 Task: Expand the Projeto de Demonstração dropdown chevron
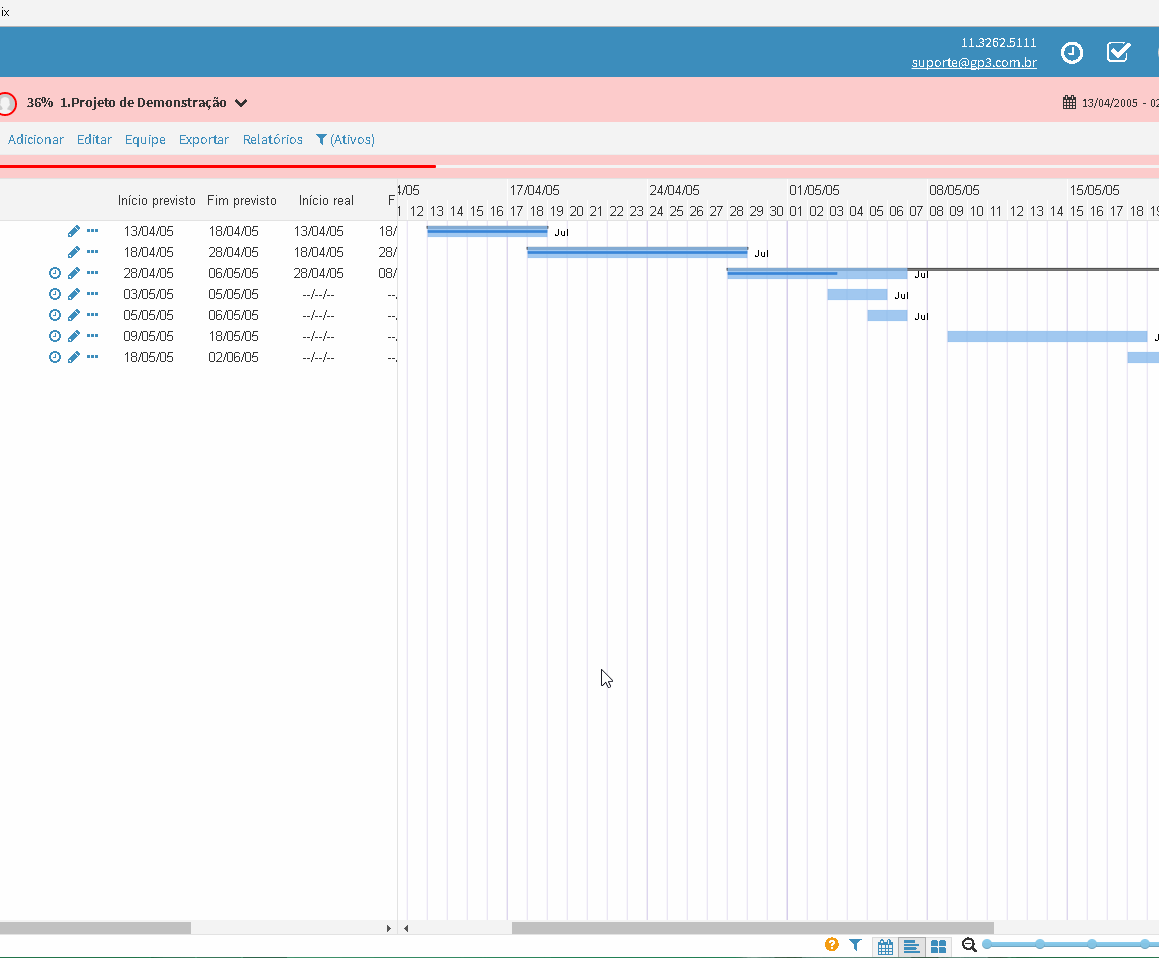(x=241, y=103)
